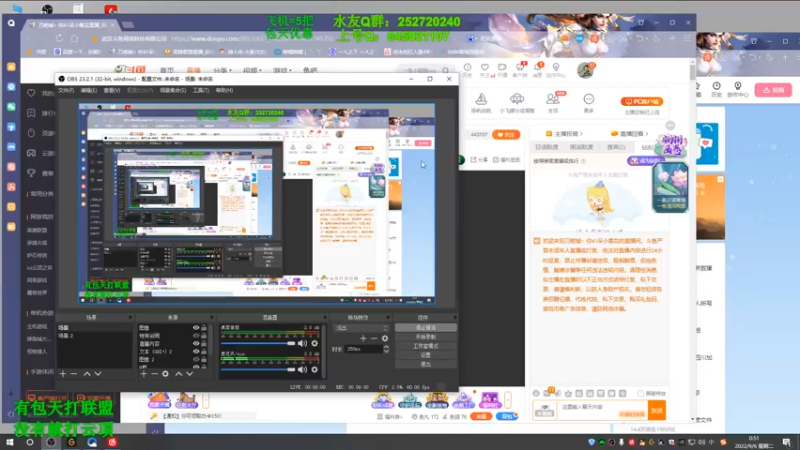Click gamepad icon in Douyu left sidebar
Screen dimensions: 800x450
32,153
